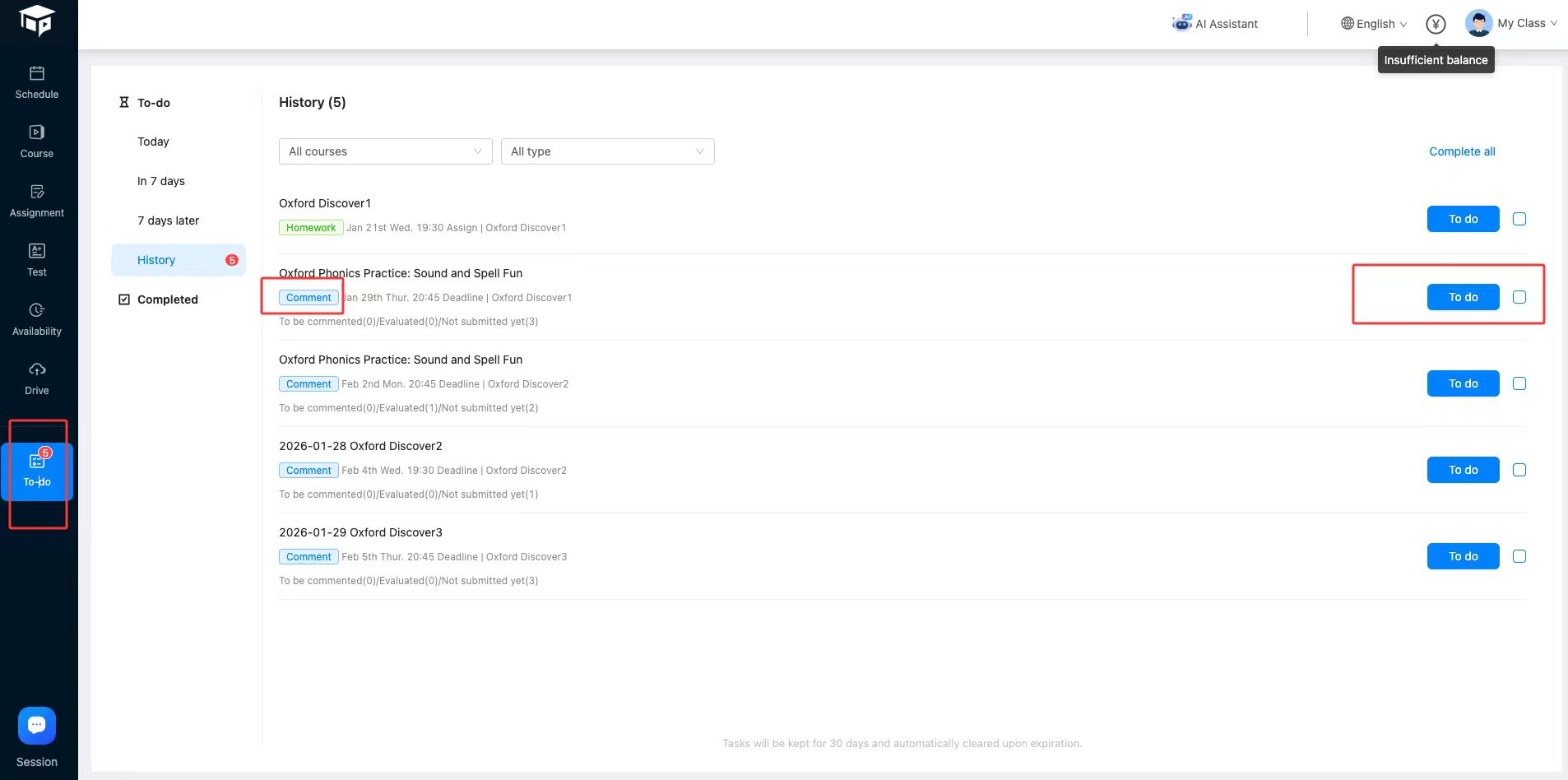Go to Assignment via sidebar icon
The image size is (1568, 780).
[x=37, y=193]
